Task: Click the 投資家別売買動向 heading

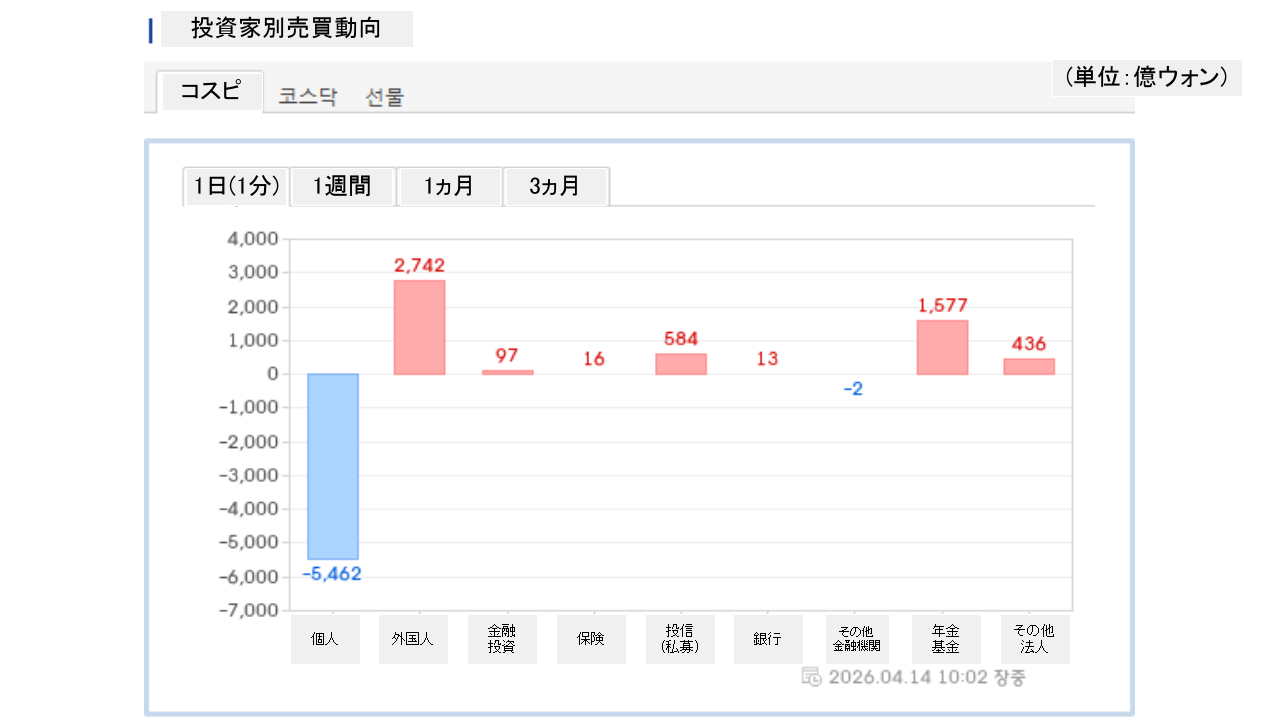Action: [x=286, y=29]
